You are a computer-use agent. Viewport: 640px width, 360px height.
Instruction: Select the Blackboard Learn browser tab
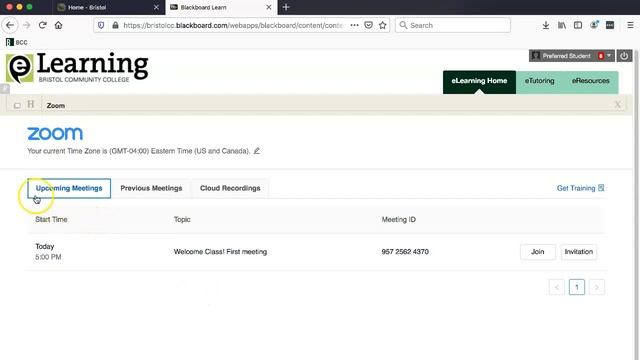[220, 7]
